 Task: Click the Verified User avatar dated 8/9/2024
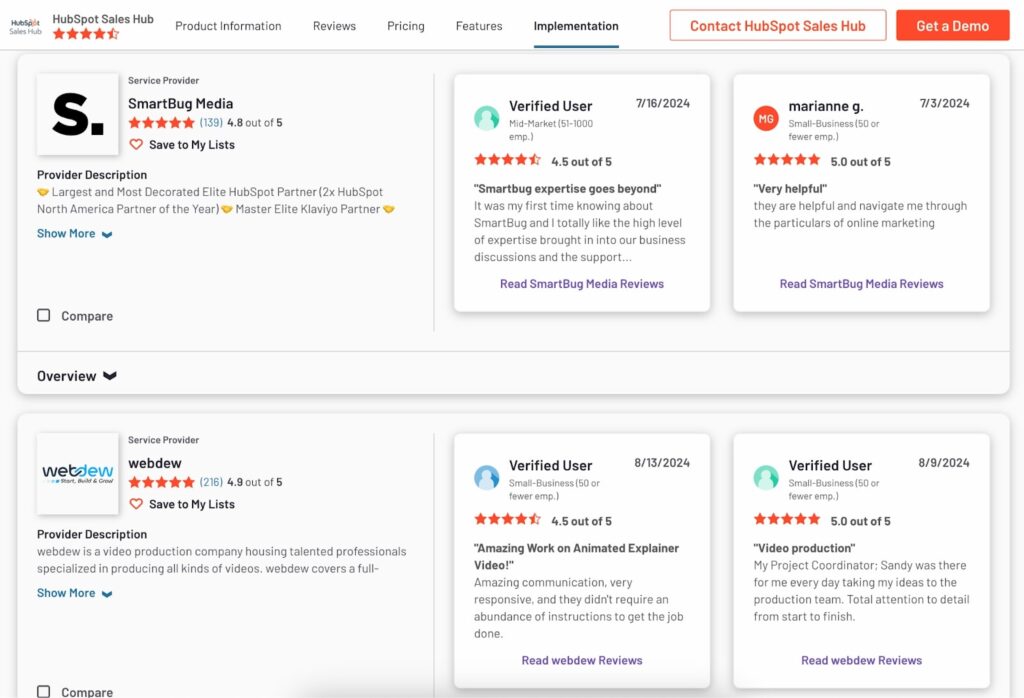pos(766,477)
